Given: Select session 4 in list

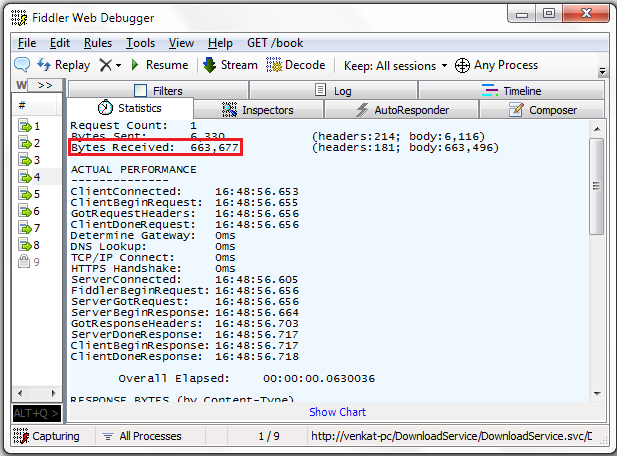Looking at the screenshot, I should point(36,177).
